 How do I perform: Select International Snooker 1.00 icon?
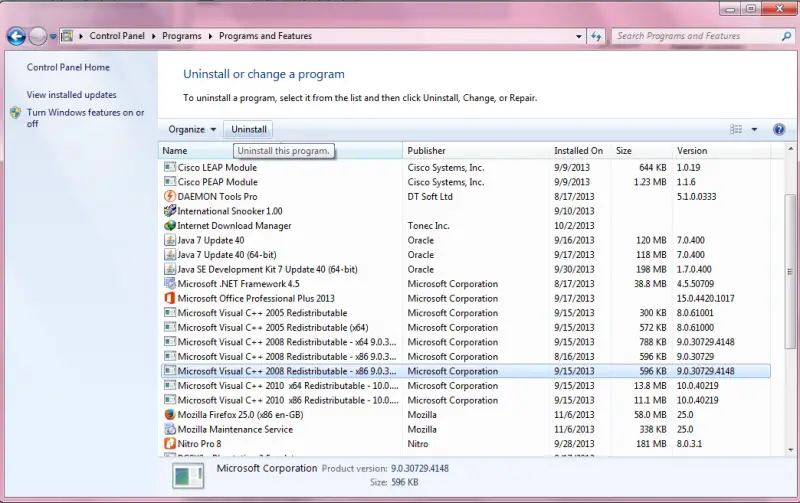point(169,211)
